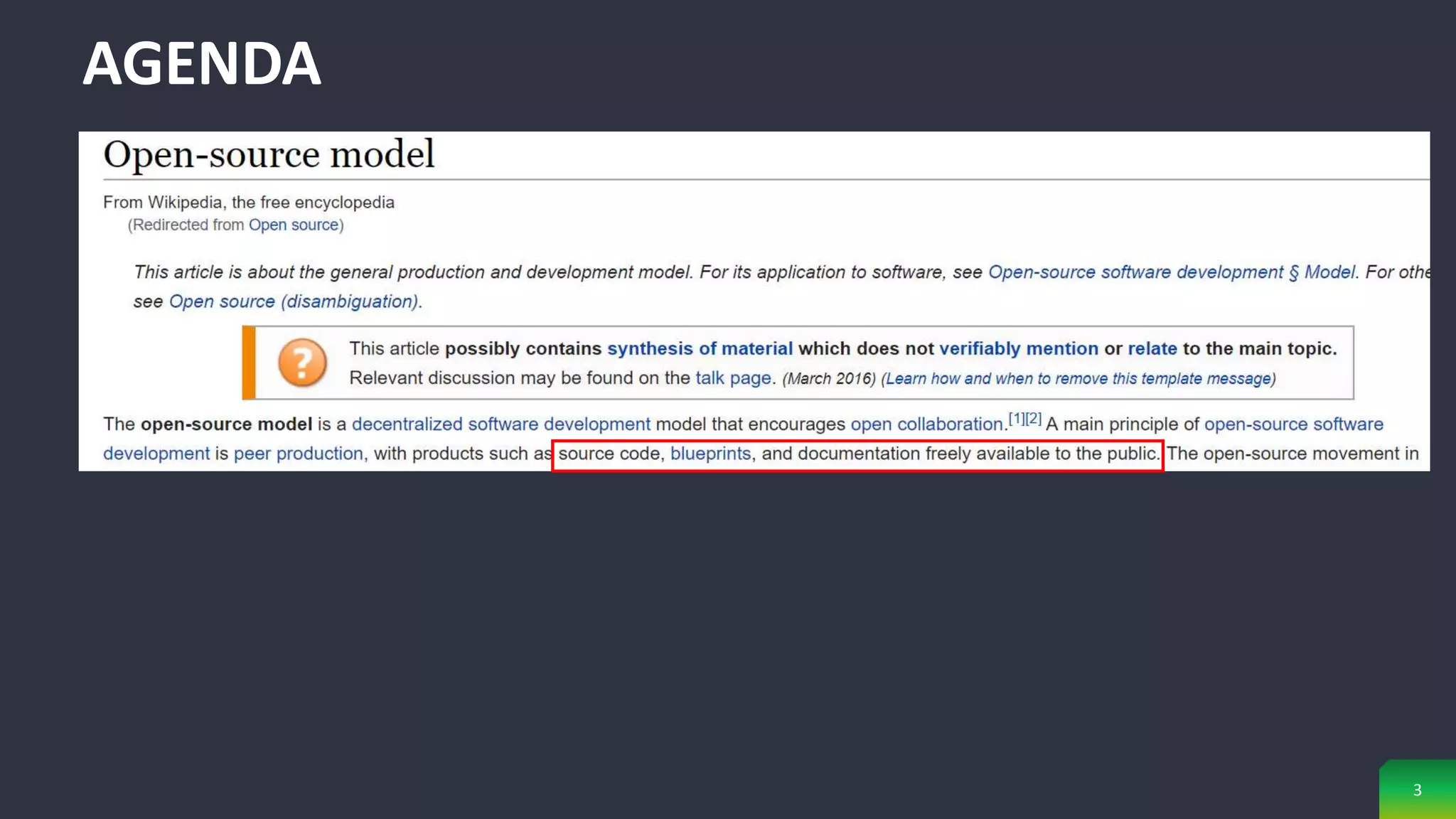The width and height of the screenshot is (1456, 819).
Task: Open 'Open source (disambiguation)' link
Action: 293,301
